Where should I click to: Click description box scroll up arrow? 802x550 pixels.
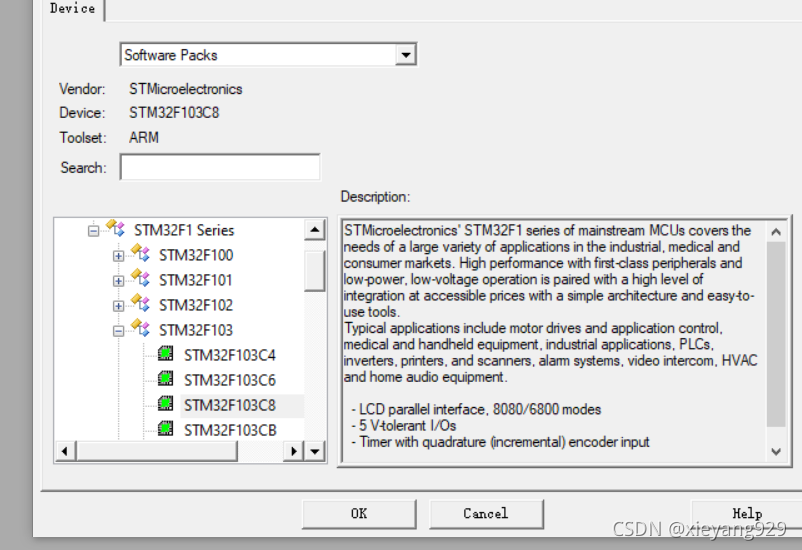776,232
